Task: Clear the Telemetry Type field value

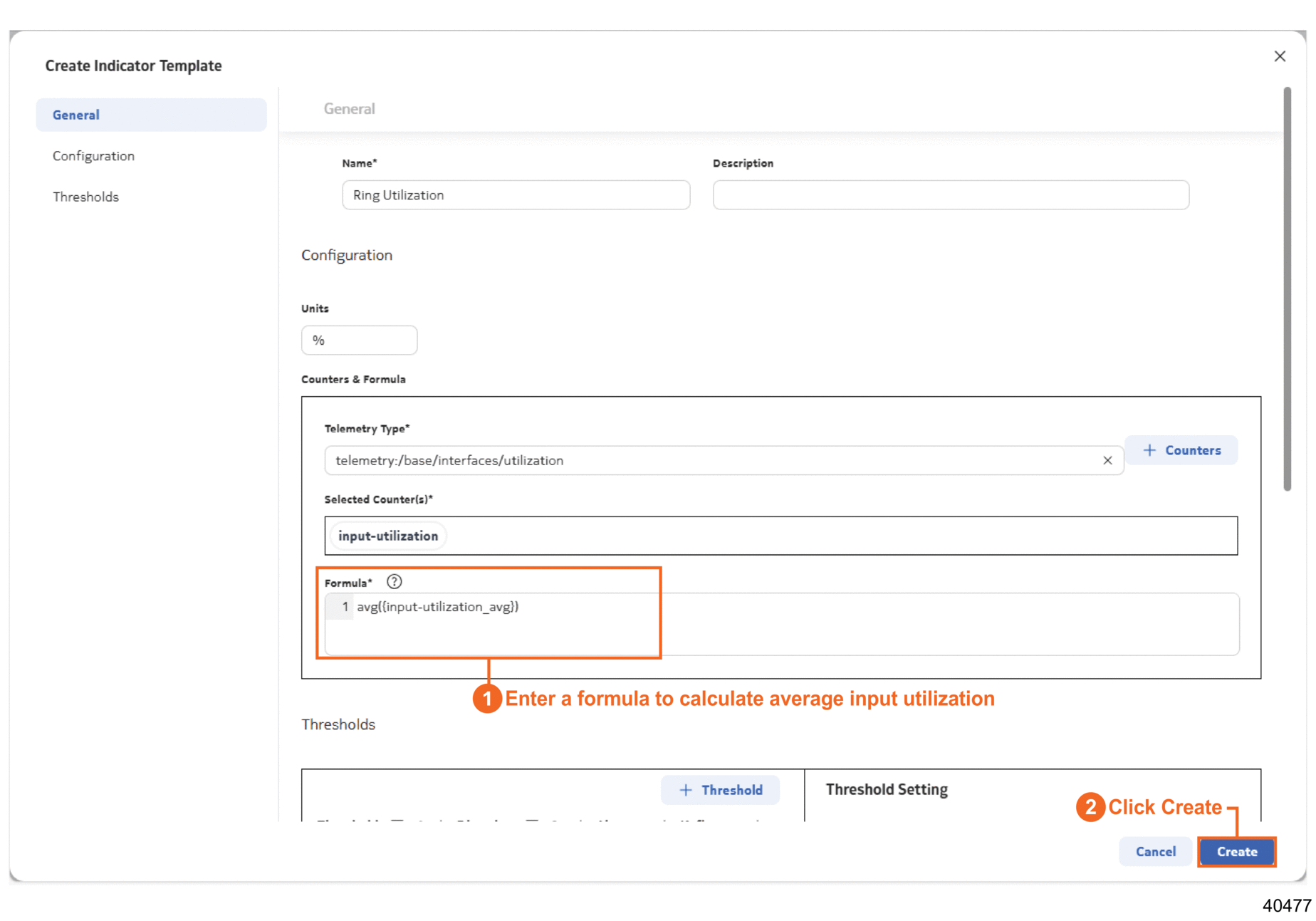Action: point(1107,461)
